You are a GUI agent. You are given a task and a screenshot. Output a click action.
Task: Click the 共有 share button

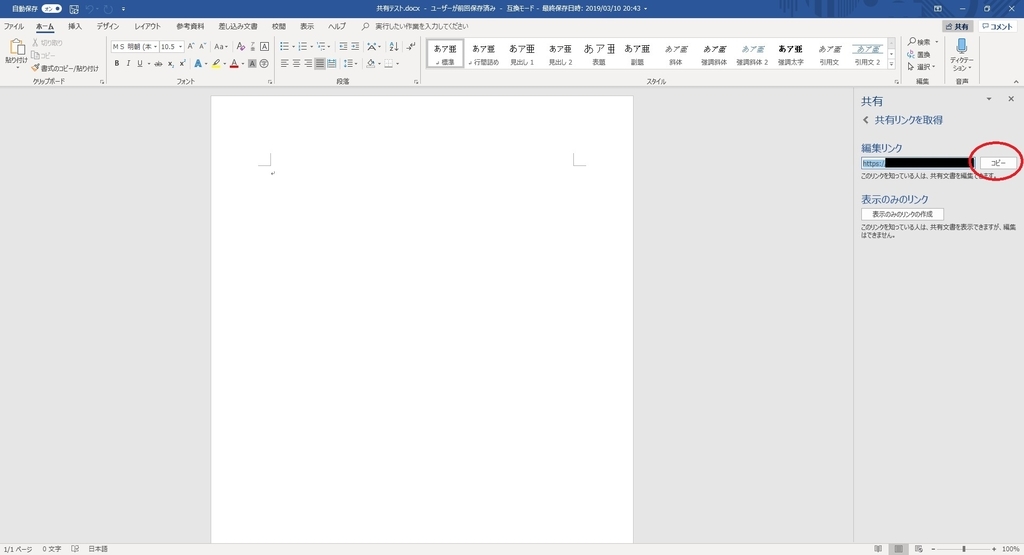957,27
